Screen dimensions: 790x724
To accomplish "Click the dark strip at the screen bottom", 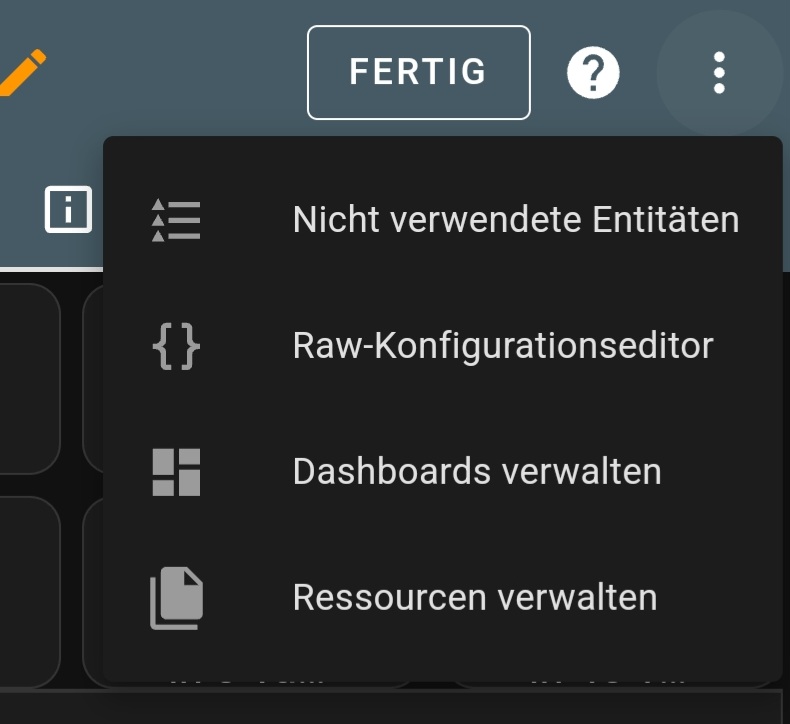I will [x=395, y=708].
